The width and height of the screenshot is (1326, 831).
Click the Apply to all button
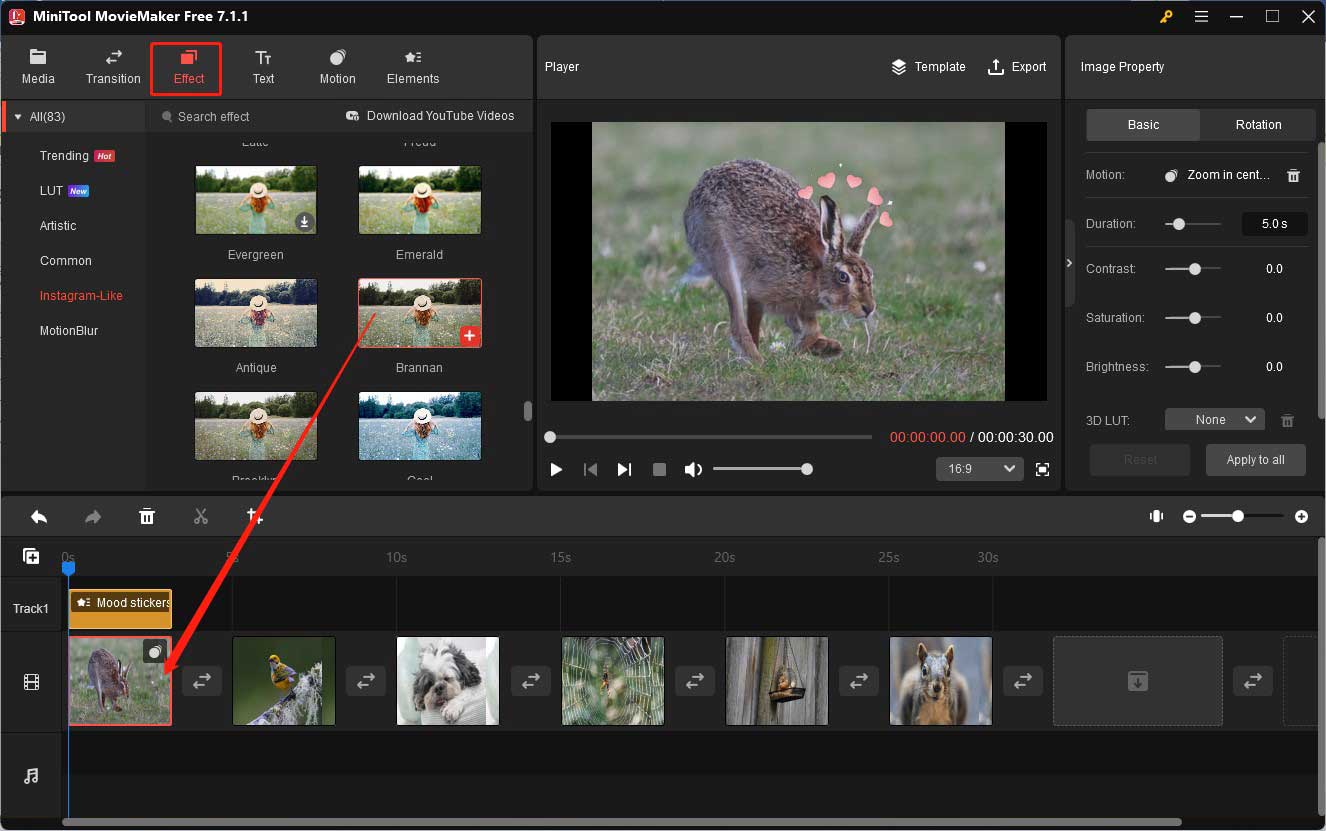(1255, 459)
